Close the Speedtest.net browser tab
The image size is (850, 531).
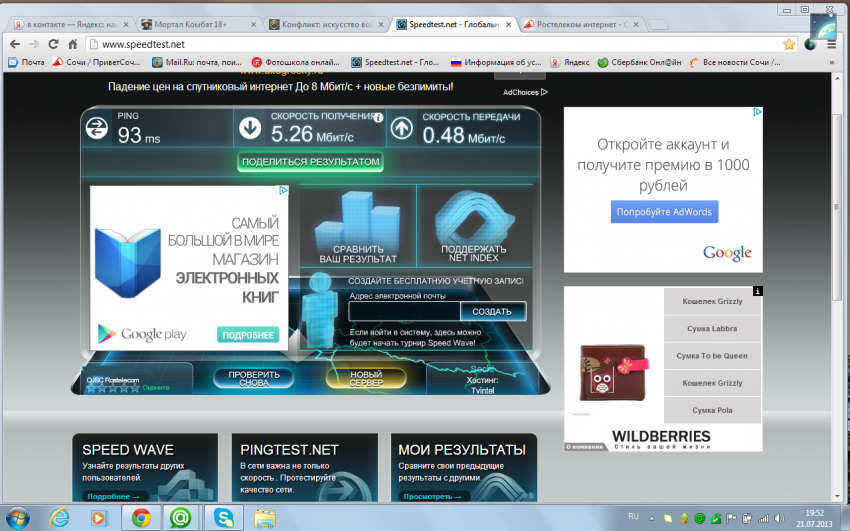[x=511, y=22]
